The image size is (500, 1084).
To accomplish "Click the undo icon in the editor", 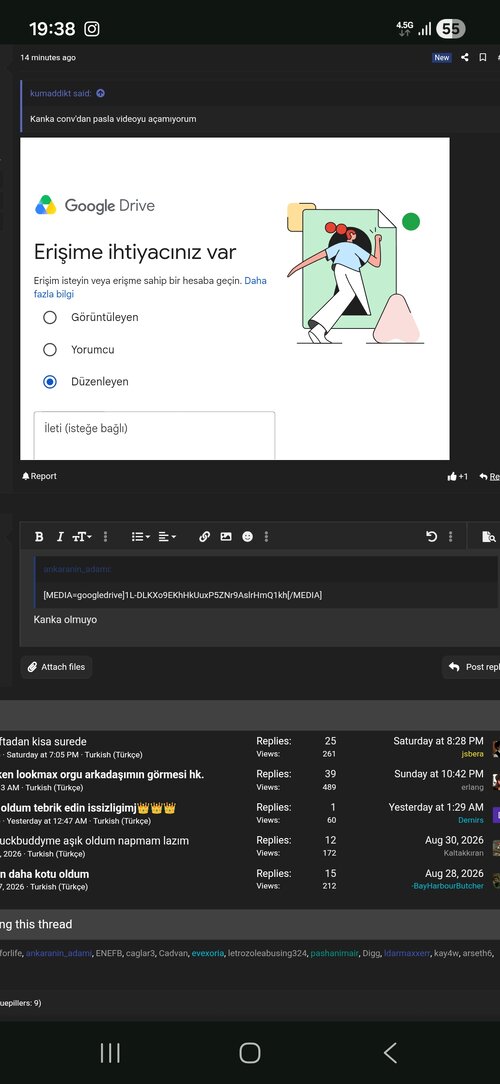I will point(432,536).
